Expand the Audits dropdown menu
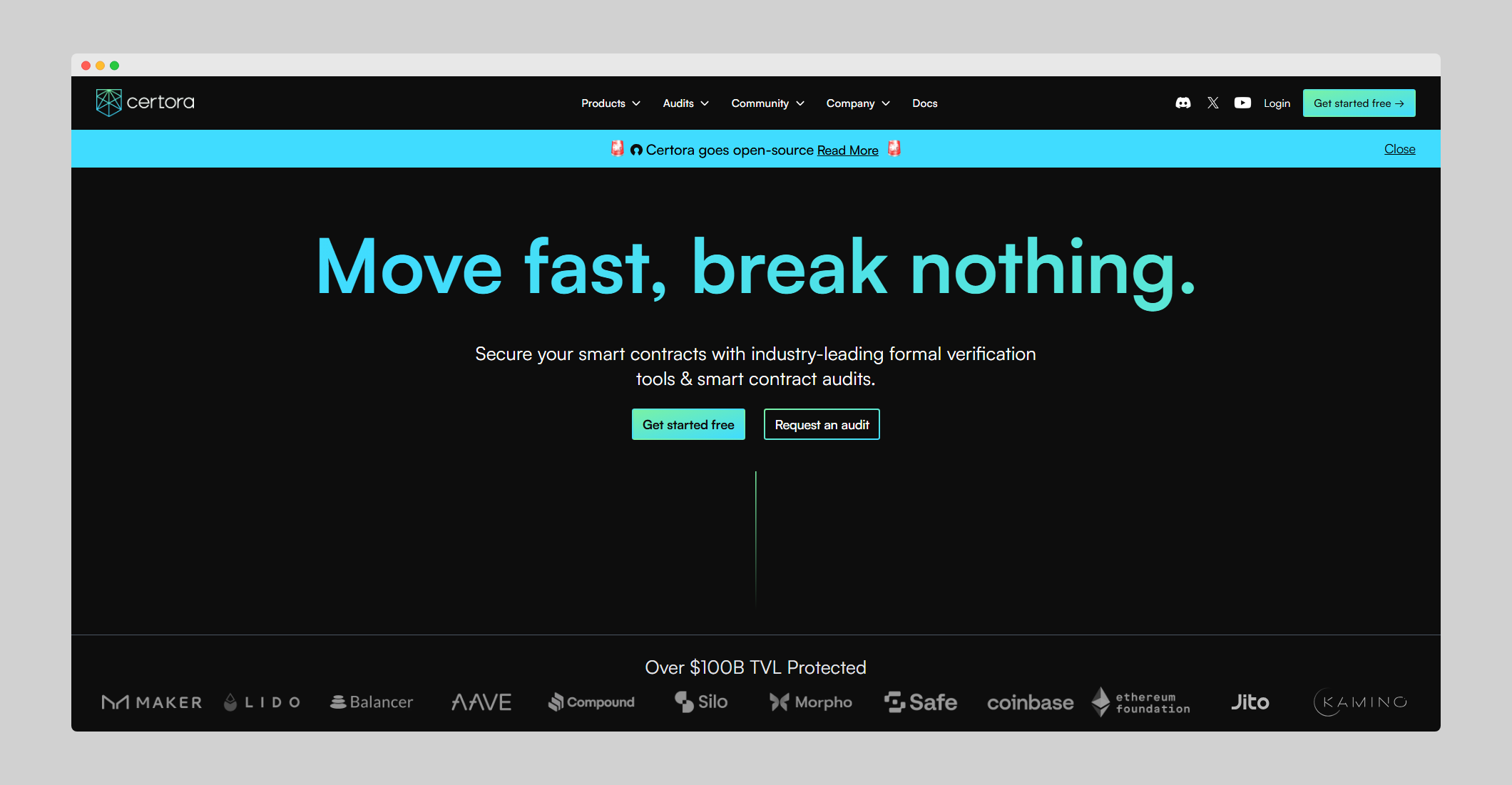 (x=685, y=103)
